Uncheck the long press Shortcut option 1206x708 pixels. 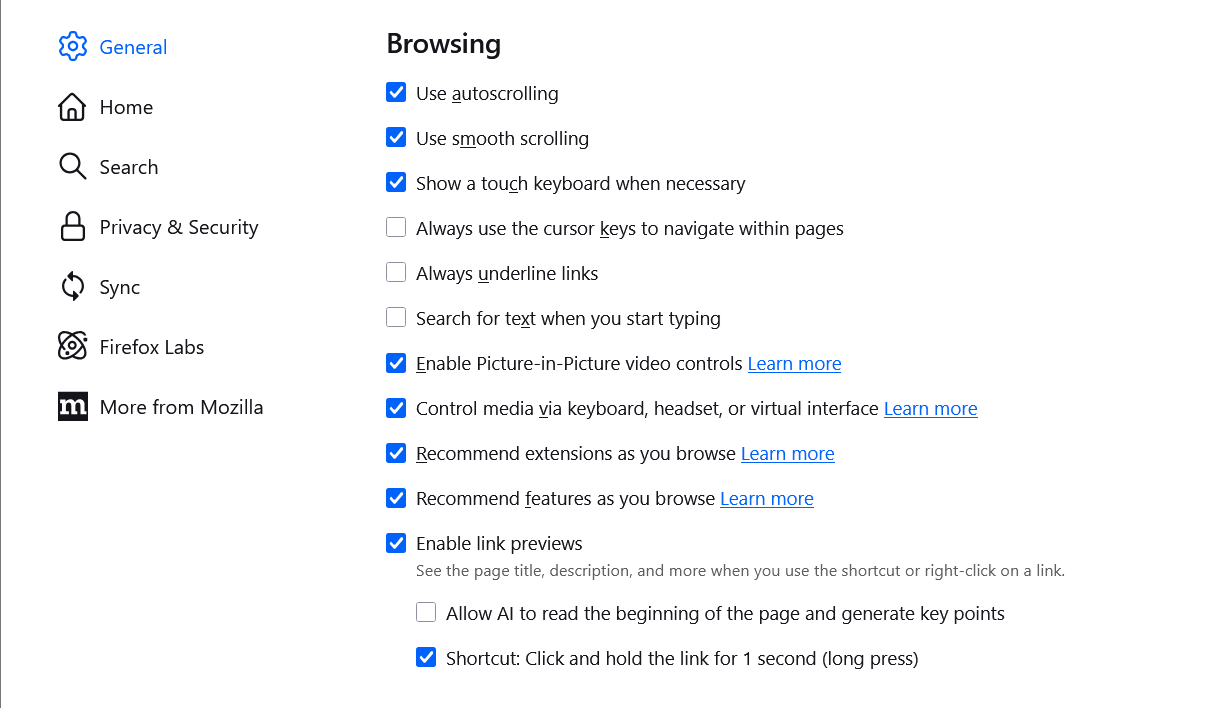point(426,658)
